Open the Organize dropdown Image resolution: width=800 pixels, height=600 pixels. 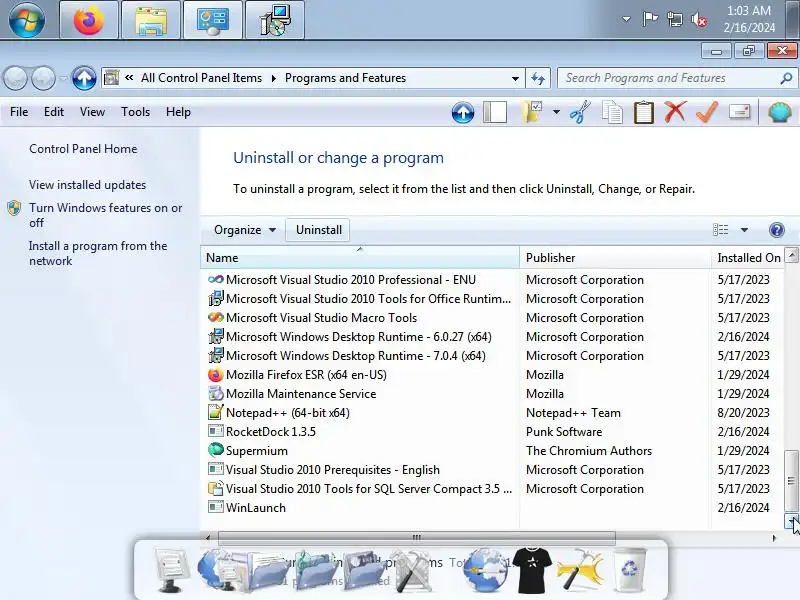click(245, 230)
